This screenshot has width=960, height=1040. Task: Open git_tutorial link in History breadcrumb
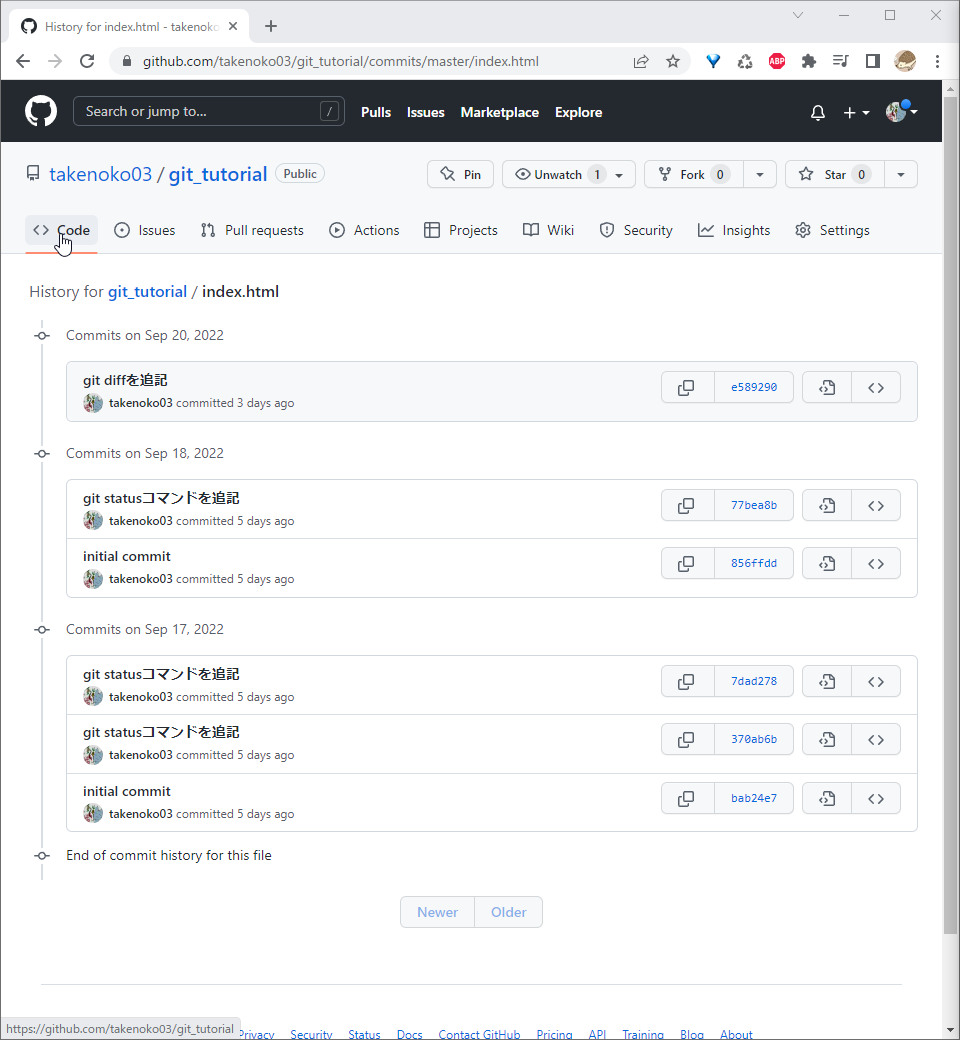[x=147, y=292]
